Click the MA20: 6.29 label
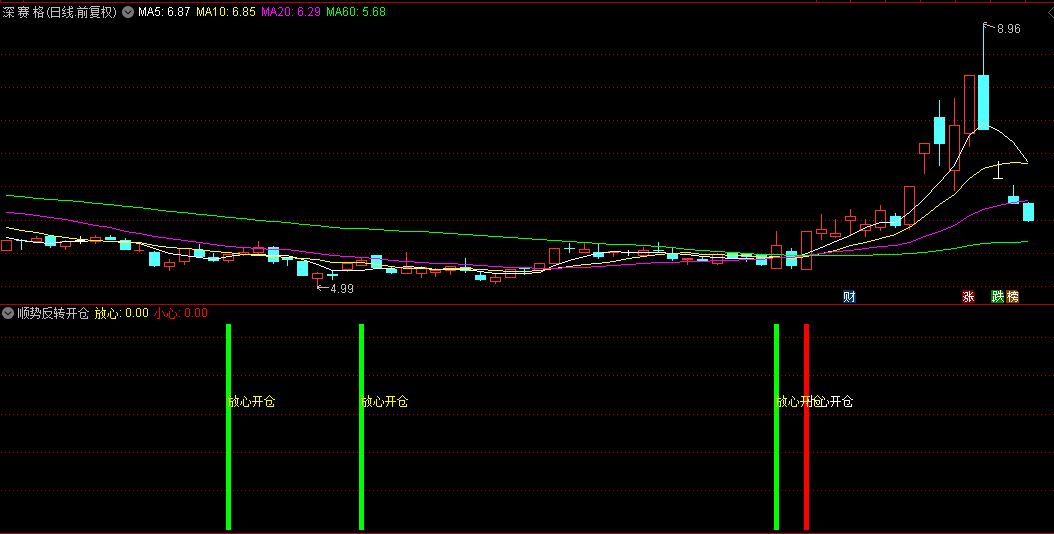Viewport: 1054px width, 534px height. [x=291, y=12]
